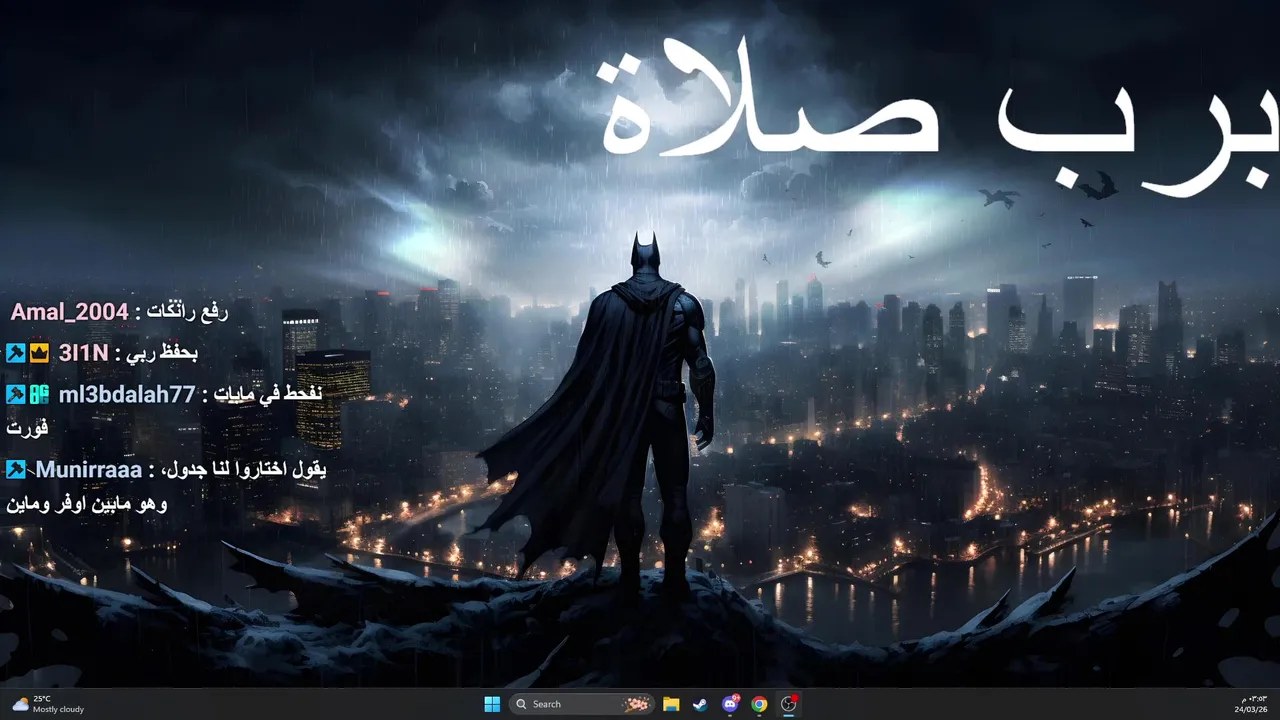Screen dimensions: 1280x720
Task: Click the moderator badge beside Munirraaa
Action: pos(15,469)
